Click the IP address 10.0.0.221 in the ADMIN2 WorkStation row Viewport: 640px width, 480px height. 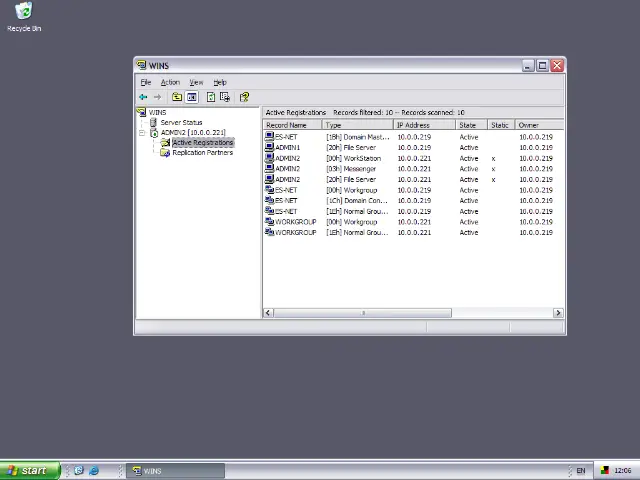pyautogui.click(x=414, y=158)
